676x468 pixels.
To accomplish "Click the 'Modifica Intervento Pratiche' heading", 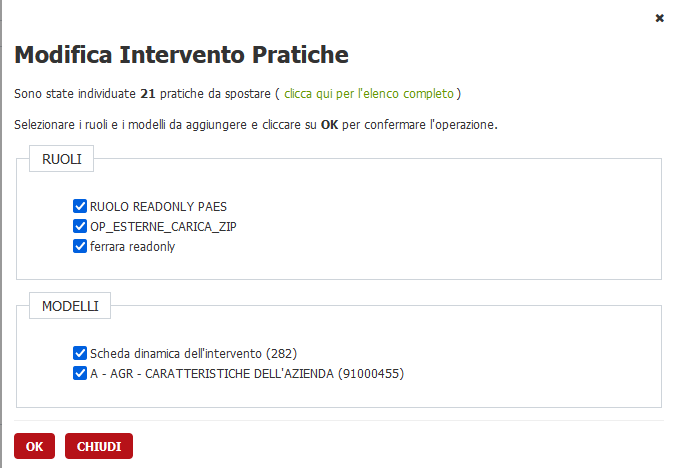I will 181,53.
